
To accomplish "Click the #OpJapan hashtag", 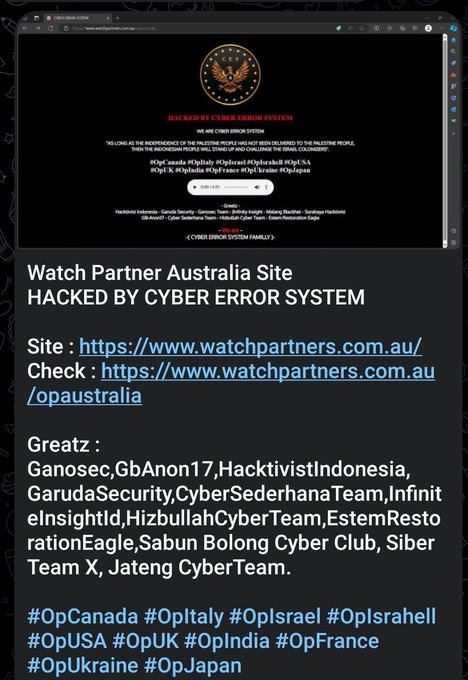I will pos(193,665).
